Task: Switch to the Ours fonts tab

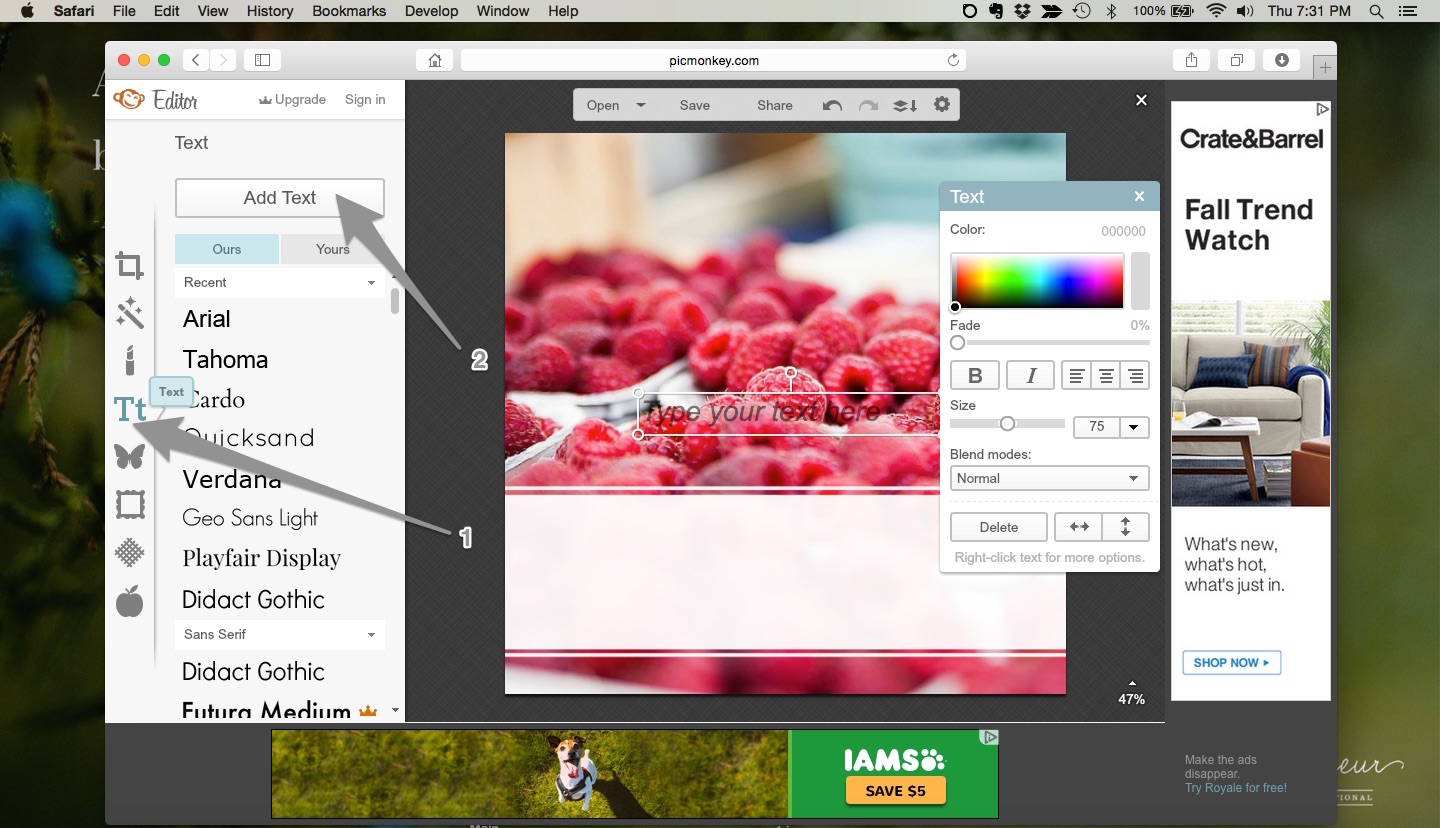Action: [227, 249]
